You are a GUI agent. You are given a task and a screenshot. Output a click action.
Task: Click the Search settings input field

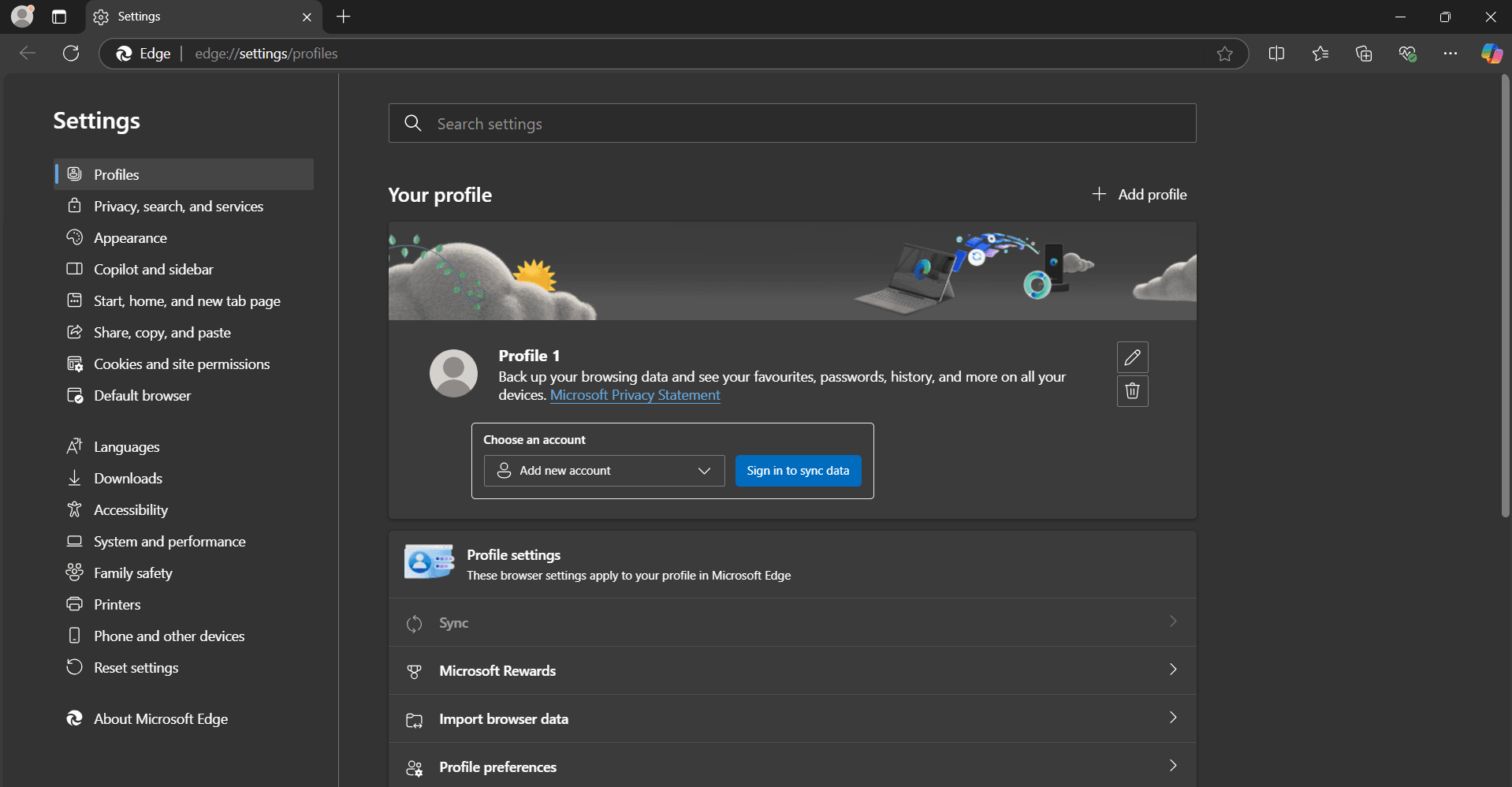coord(791,124)
